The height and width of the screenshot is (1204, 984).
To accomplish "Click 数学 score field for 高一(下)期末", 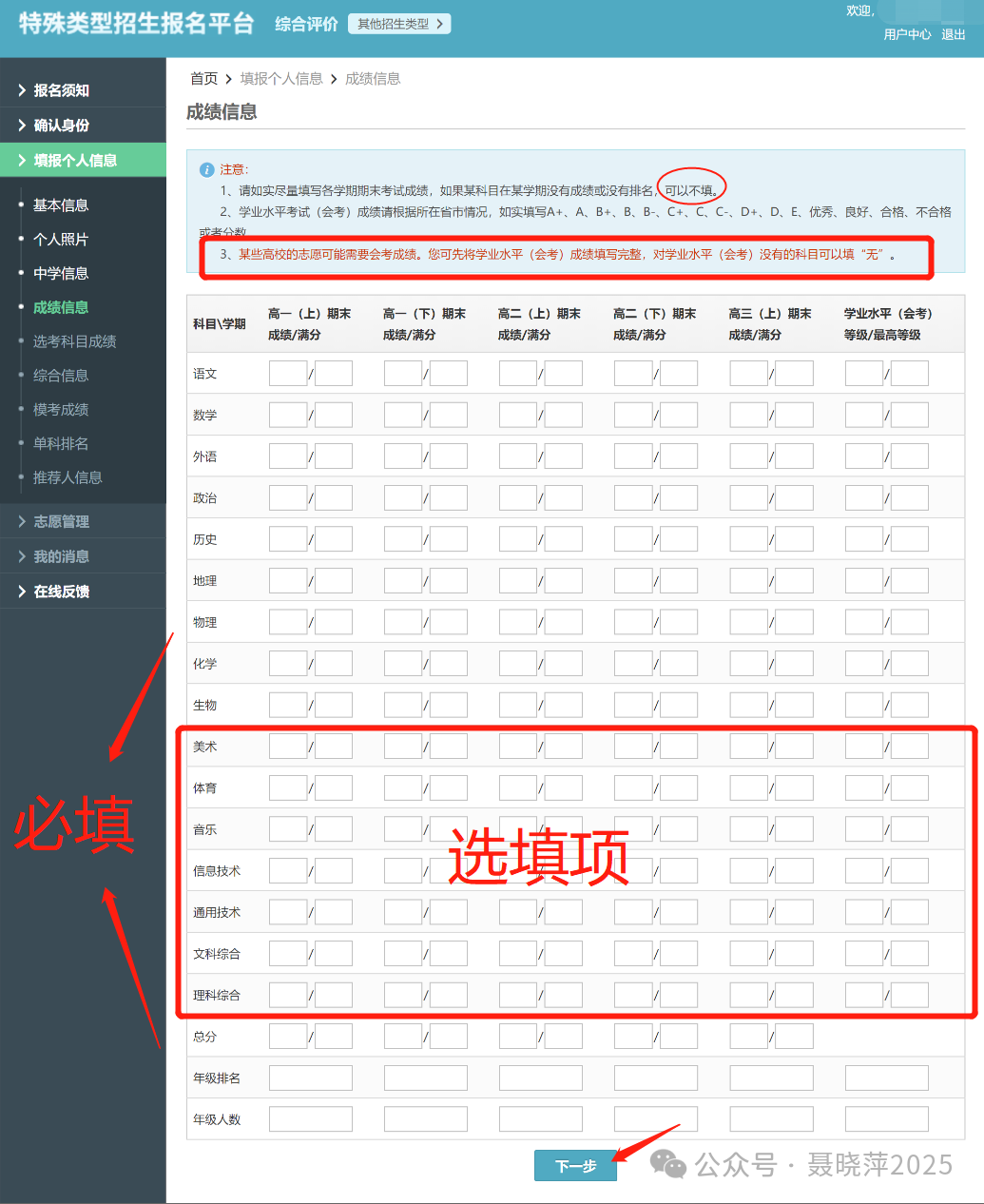I will (x=403, y=415).
